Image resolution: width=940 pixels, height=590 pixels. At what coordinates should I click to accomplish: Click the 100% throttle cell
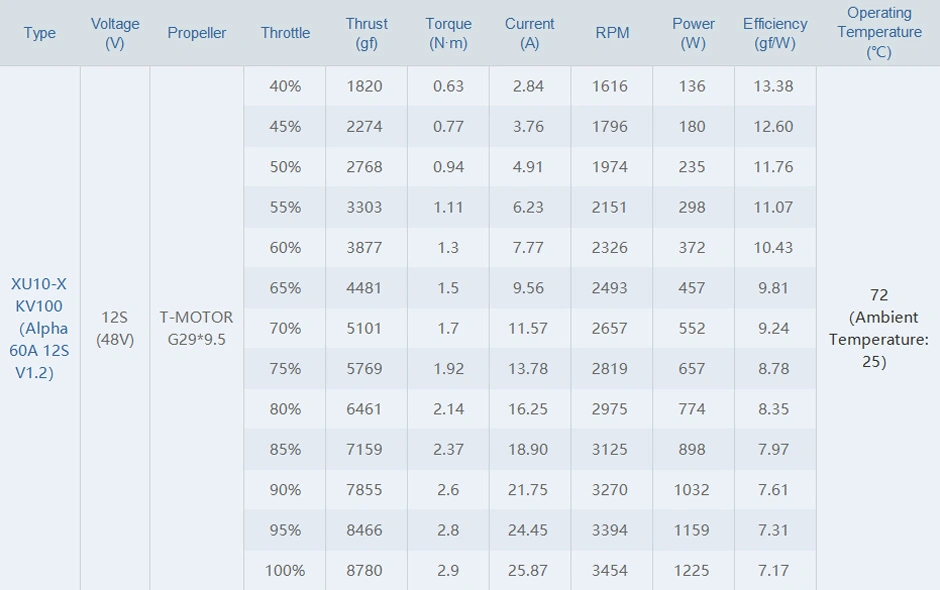285,570
